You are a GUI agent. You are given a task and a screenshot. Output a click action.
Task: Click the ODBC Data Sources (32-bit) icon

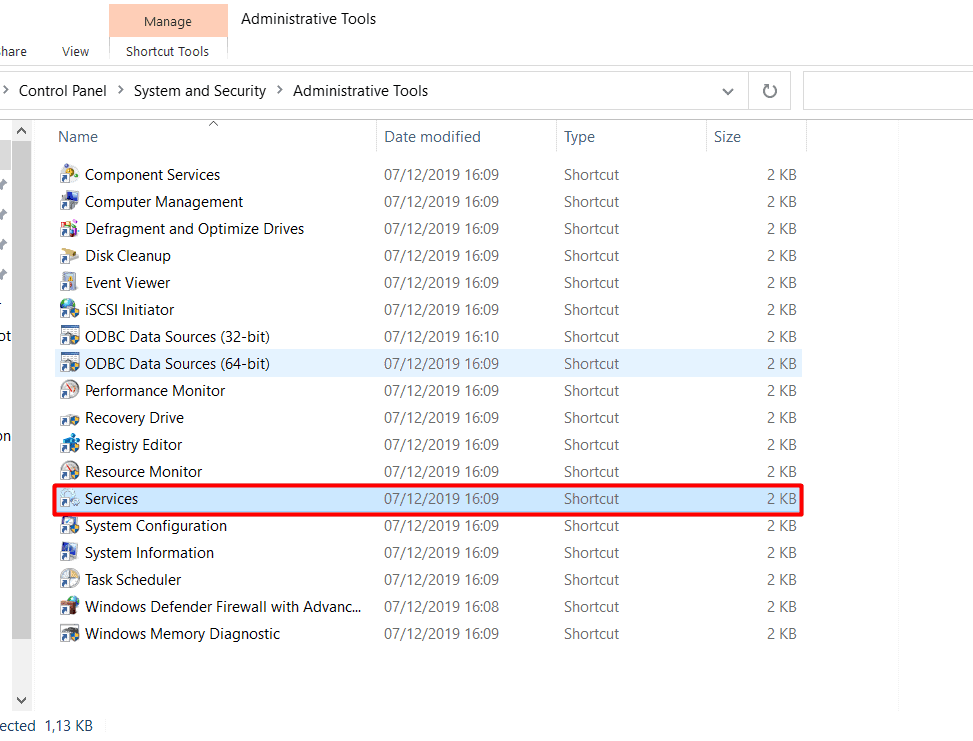pyautogui.click(x=69, y=336)
